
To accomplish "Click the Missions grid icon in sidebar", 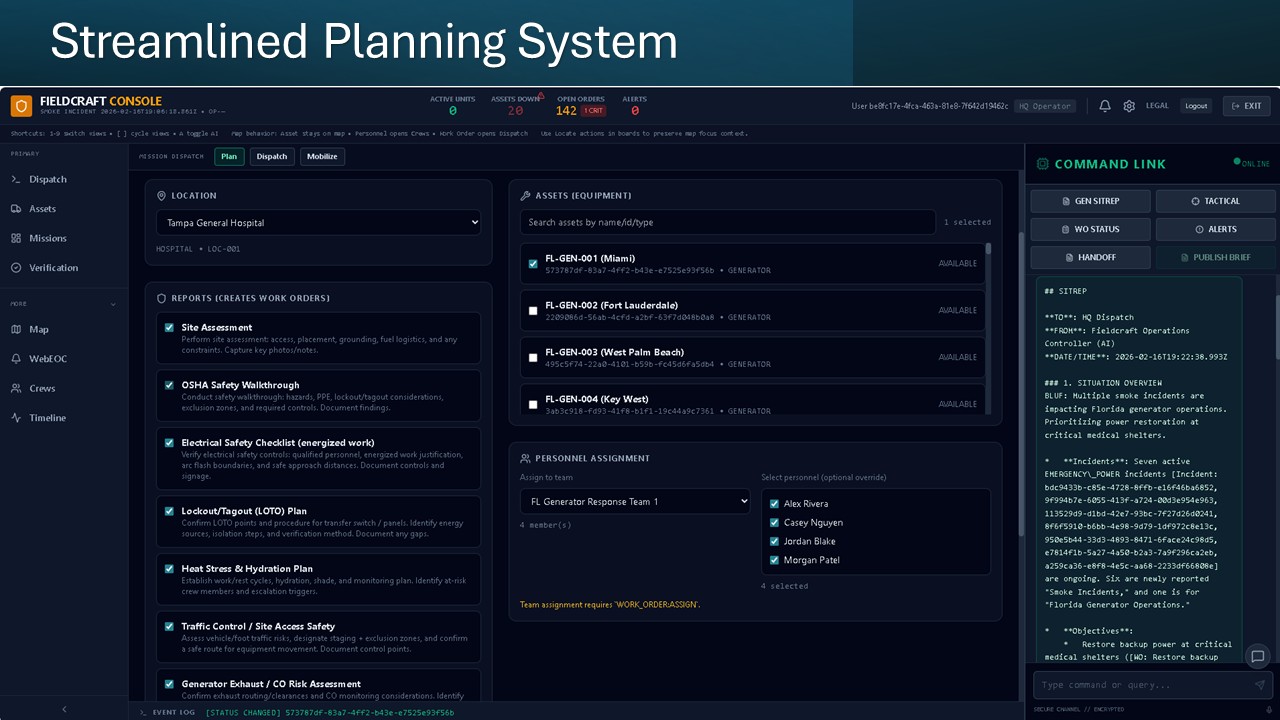I will pos(16,238).
